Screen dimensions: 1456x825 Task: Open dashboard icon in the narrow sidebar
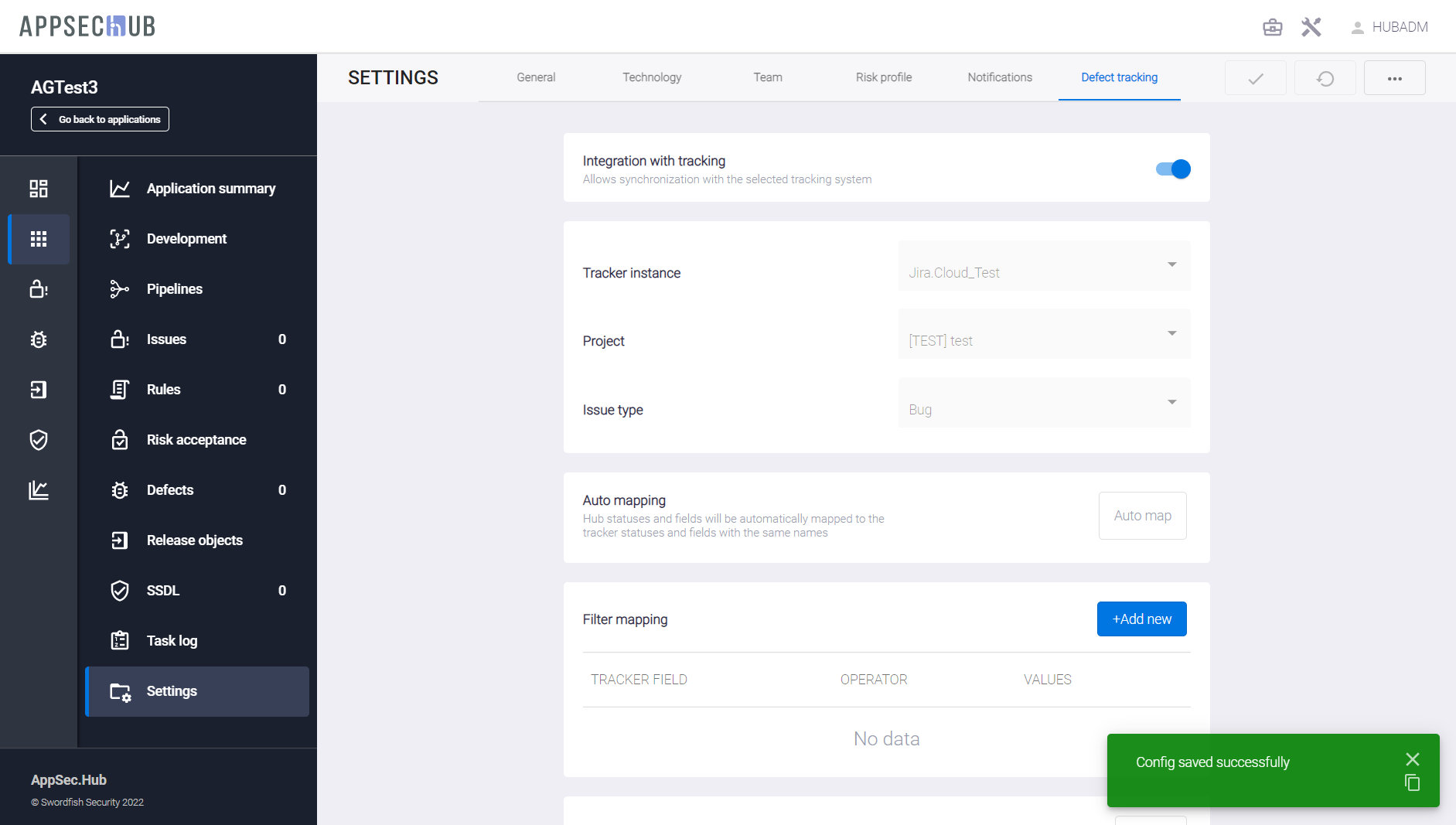pos(39,189)
